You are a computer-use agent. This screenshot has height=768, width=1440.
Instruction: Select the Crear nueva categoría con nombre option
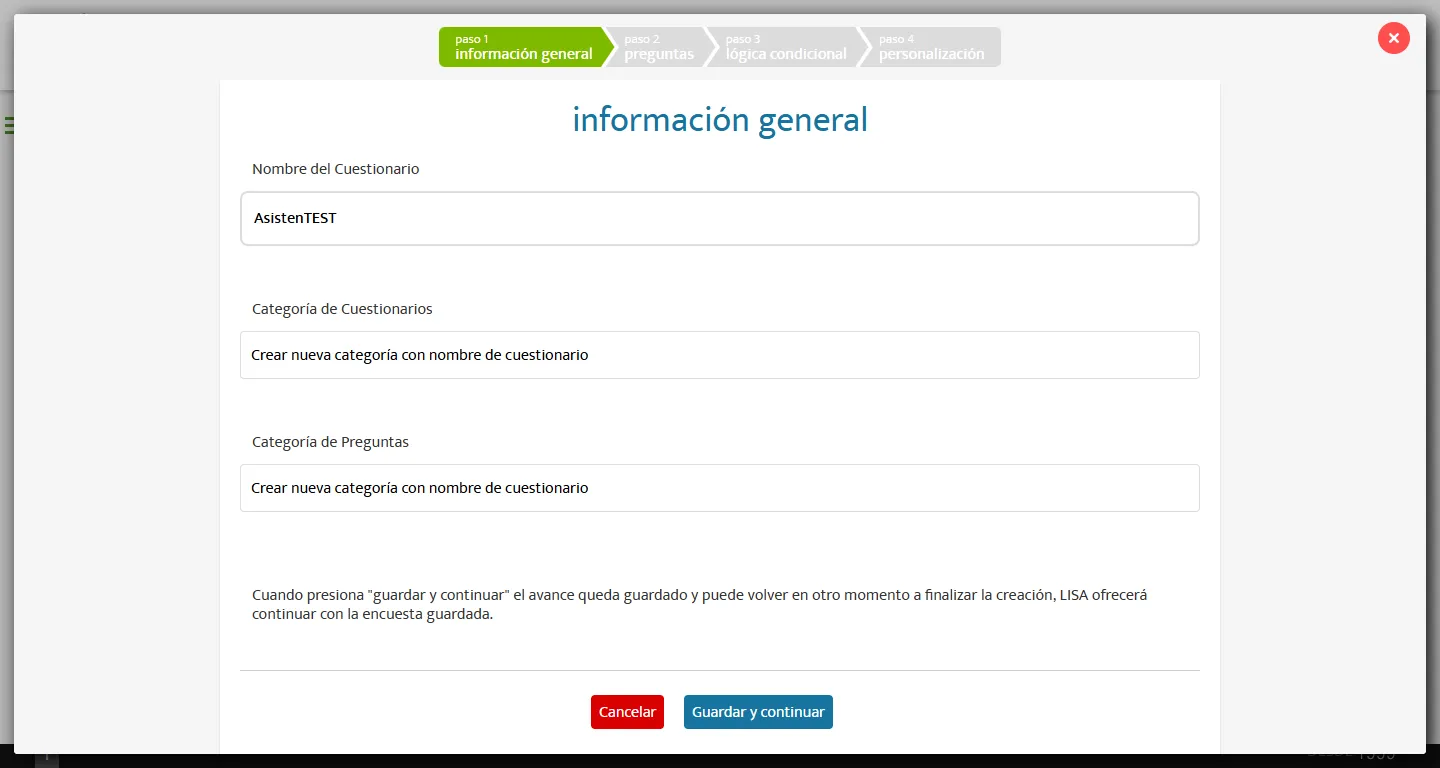pos(719,355)
